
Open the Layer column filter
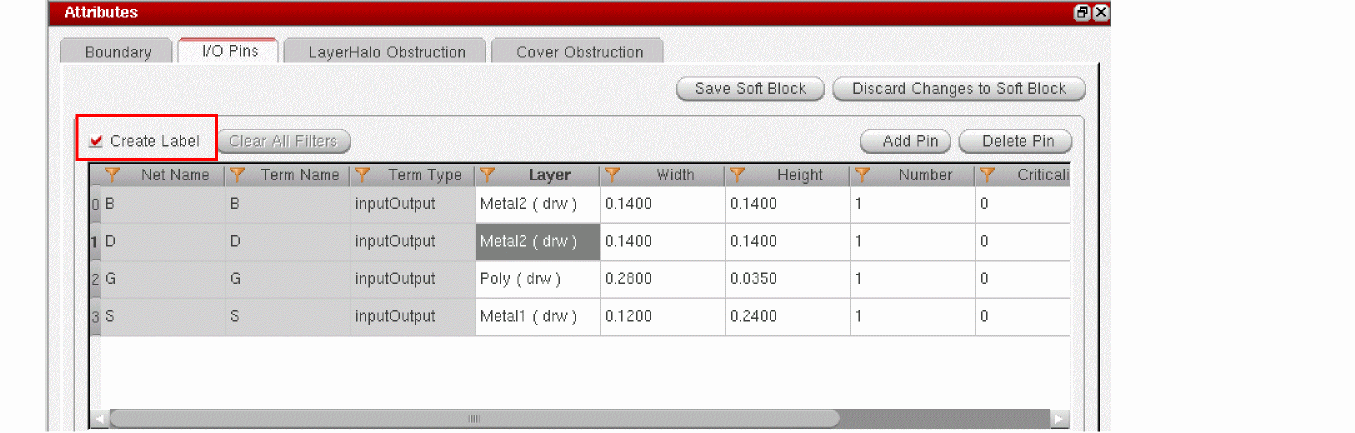(487, 175)
